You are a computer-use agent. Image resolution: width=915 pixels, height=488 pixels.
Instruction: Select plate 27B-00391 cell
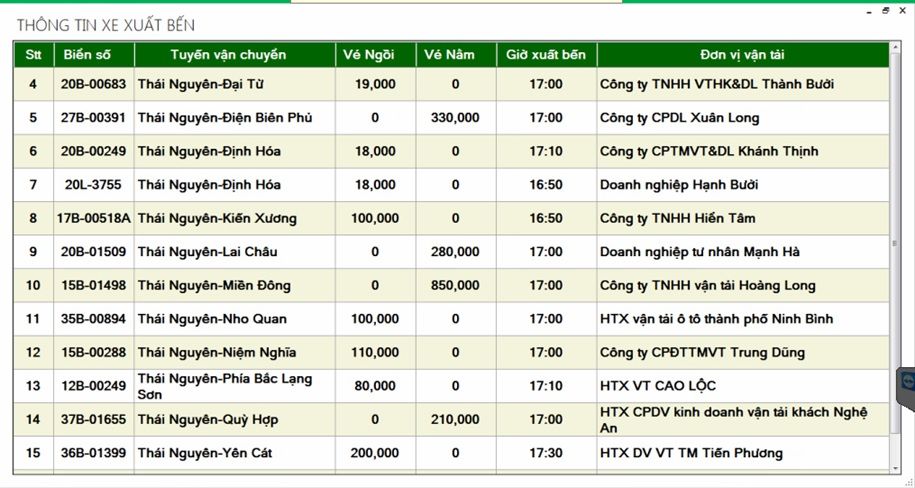[x=93, y=118]
